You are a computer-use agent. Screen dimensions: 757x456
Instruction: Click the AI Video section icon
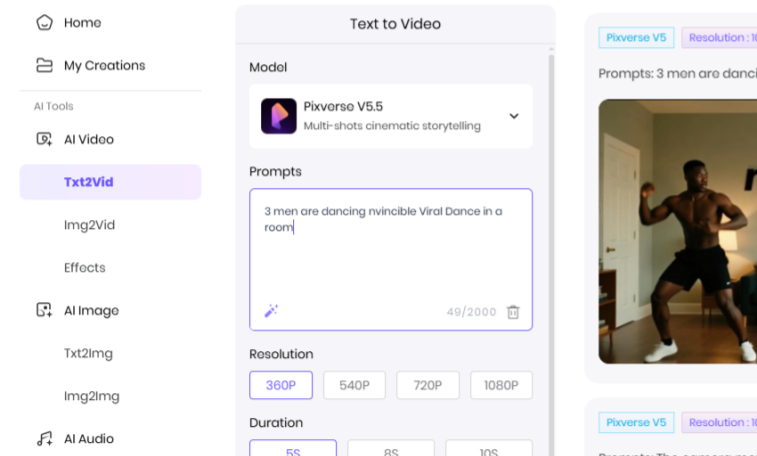(44, 139)
